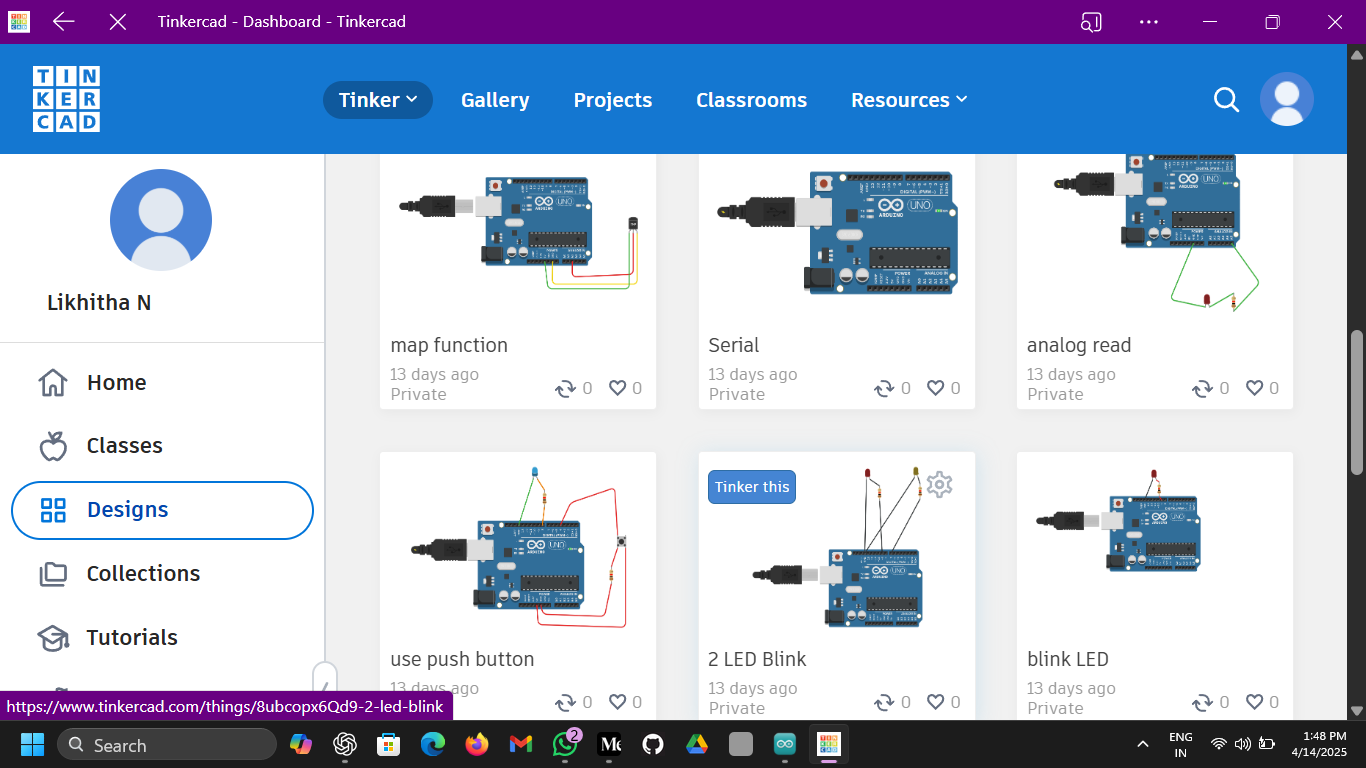Click the taskbar Search box

click(x=167, y=744)
